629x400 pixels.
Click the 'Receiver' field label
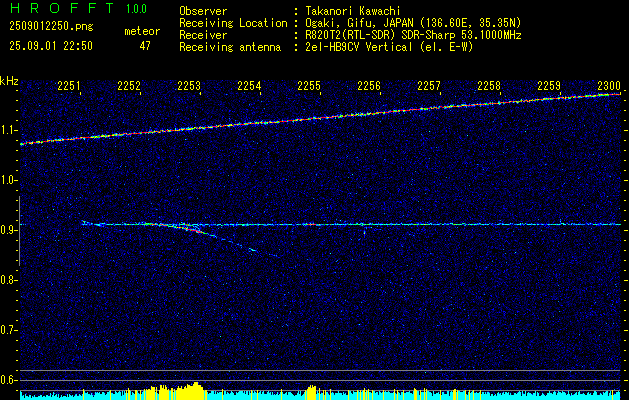click(203, 35)
